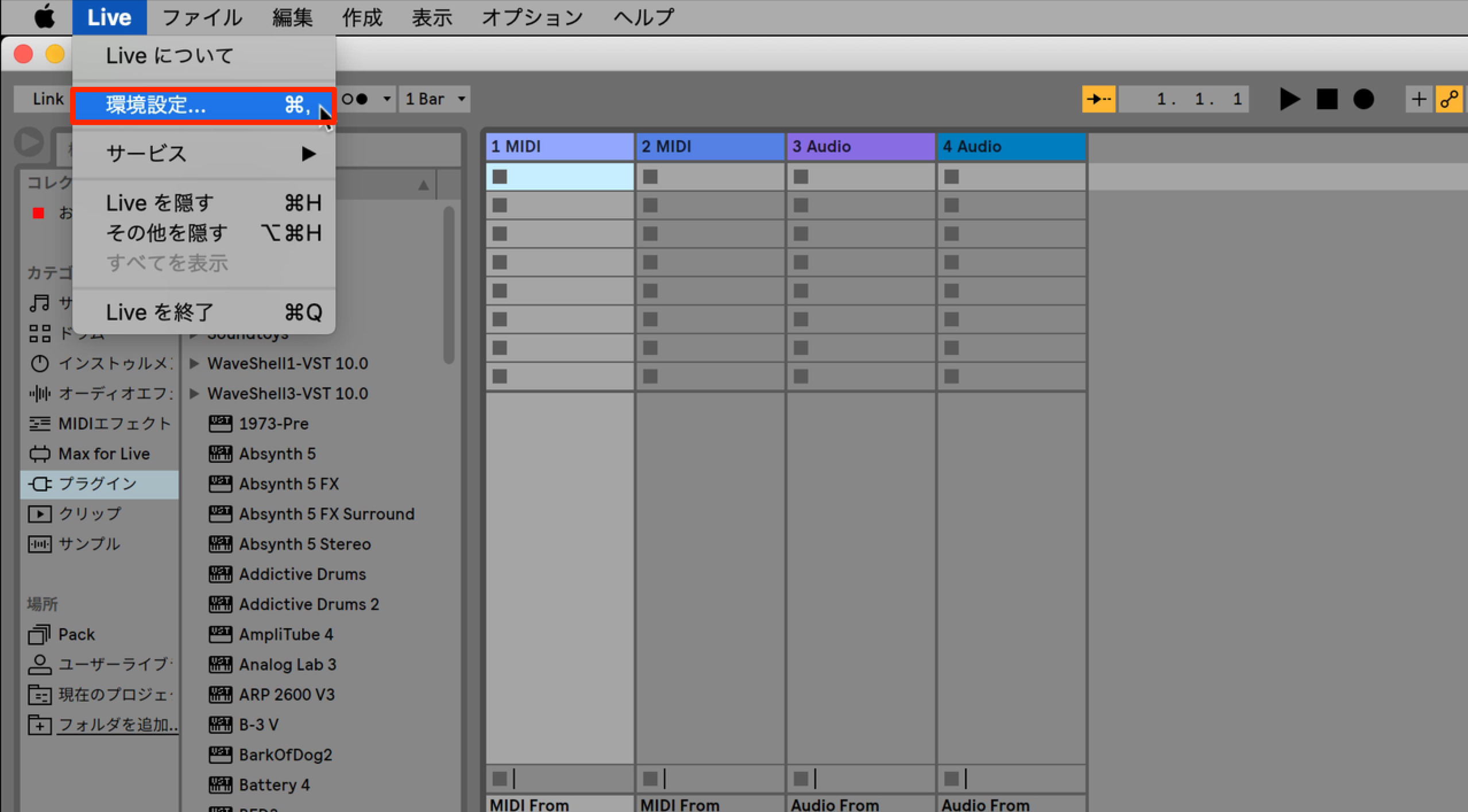Click the Addictive Drums plugin icon
The image size is (1468, 812).
(221, 574)
